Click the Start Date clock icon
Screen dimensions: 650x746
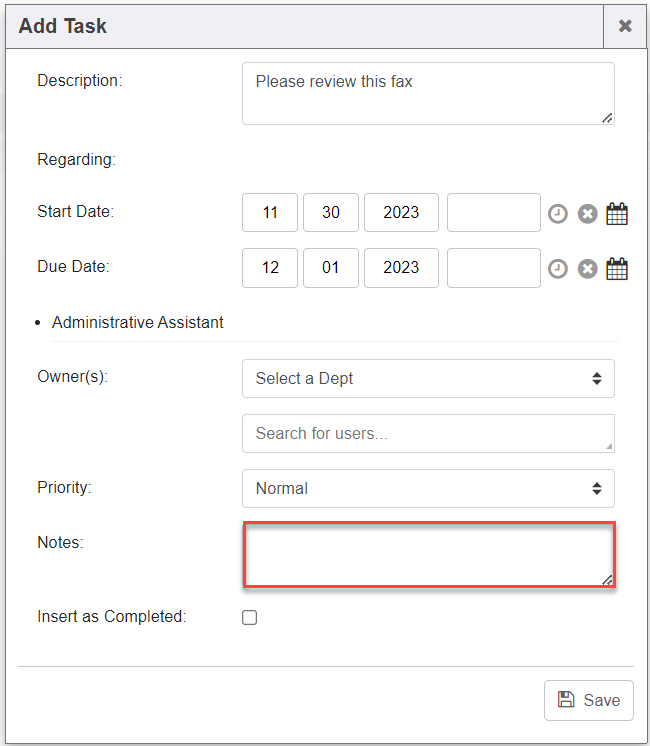558,213
